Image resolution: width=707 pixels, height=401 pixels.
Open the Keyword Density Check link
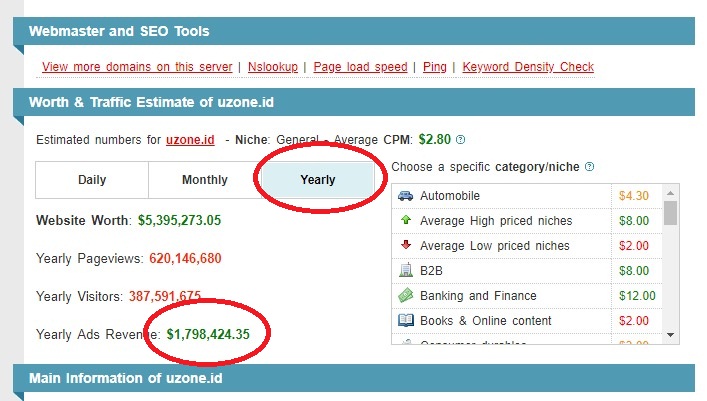click(528, 67)
